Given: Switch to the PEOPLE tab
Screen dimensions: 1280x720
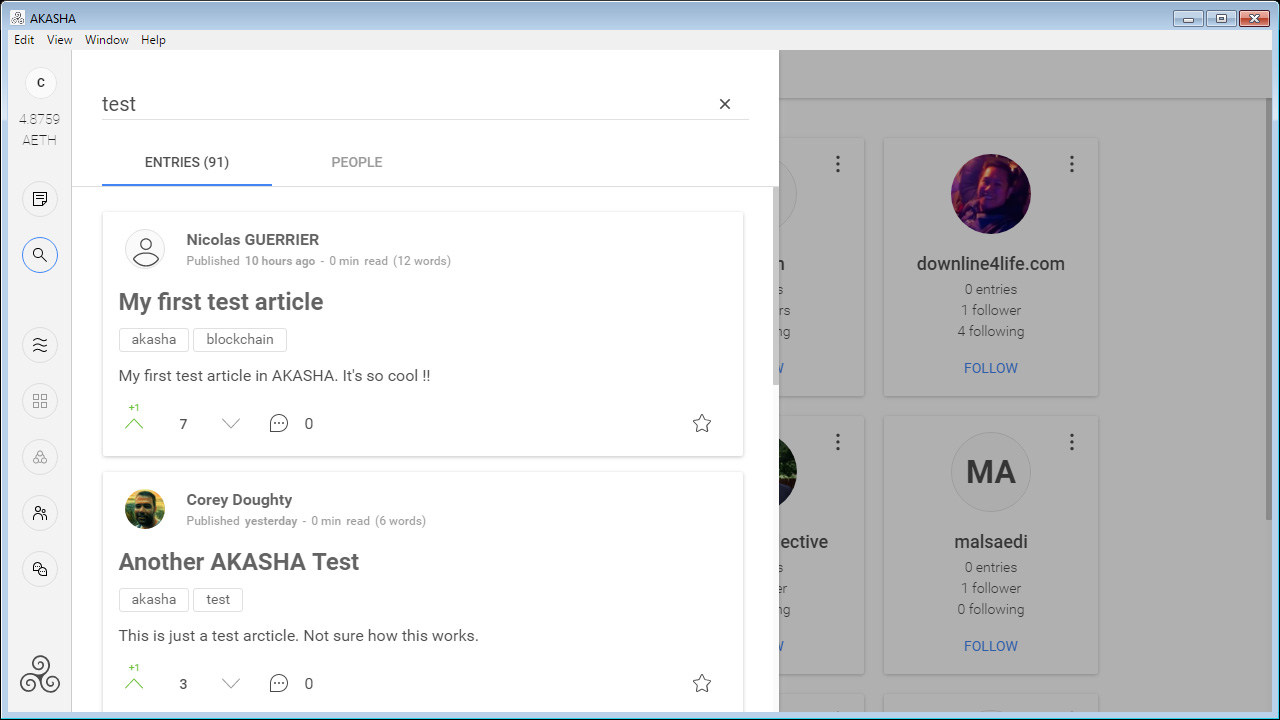Looking at the screenshot, I should 357,162.
